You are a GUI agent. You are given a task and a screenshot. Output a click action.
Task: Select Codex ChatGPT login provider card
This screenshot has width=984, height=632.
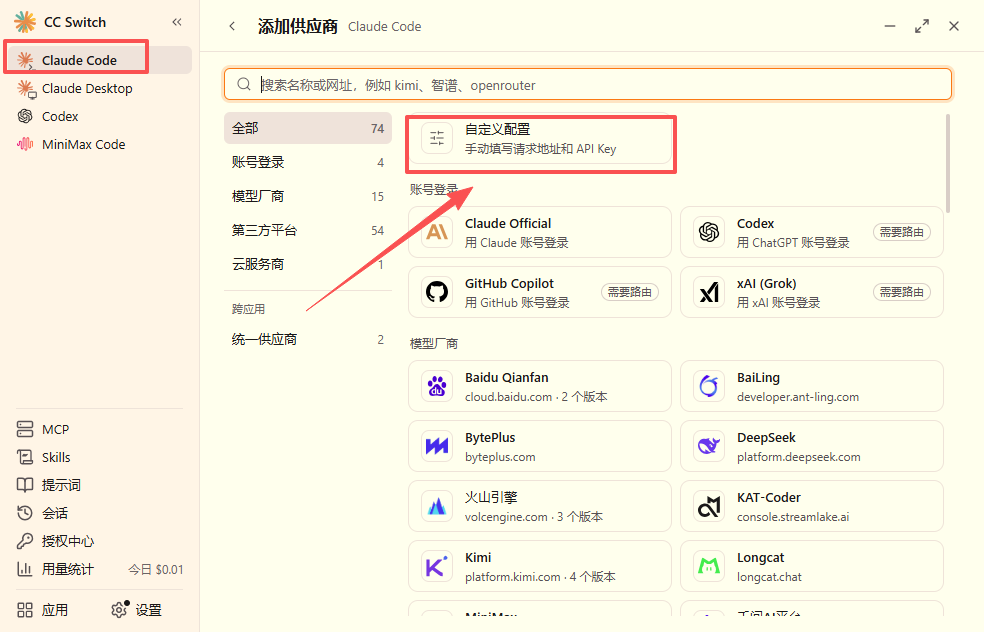812,232
